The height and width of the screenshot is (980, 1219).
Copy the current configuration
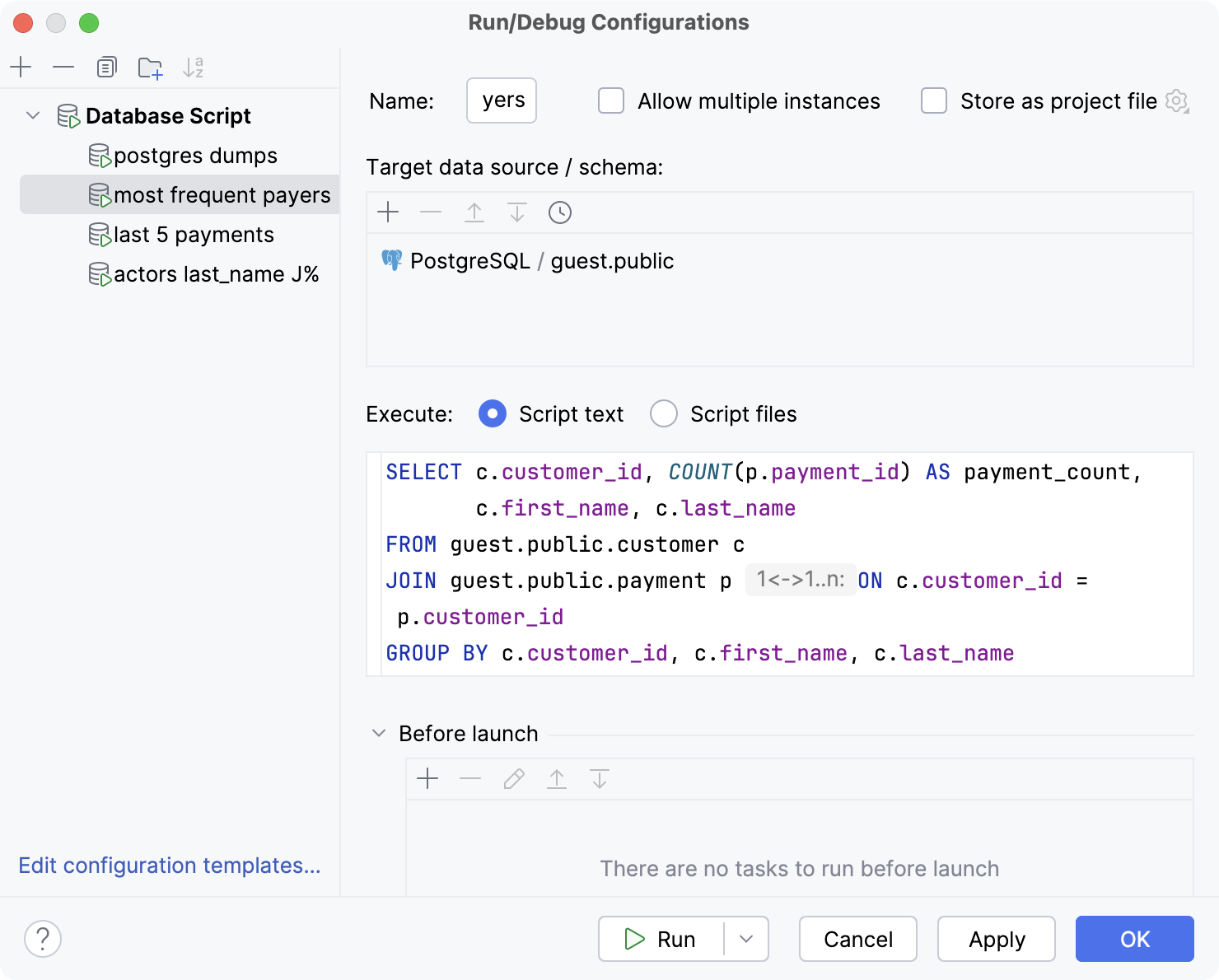click(x=106, y=68)
